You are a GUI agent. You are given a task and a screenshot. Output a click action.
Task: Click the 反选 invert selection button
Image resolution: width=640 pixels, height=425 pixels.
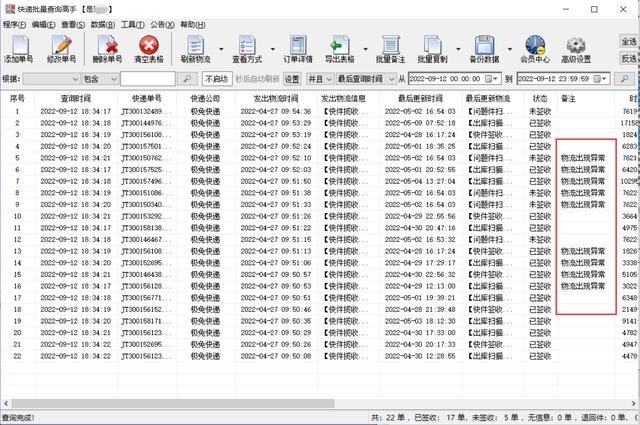[x=629, y=59]
